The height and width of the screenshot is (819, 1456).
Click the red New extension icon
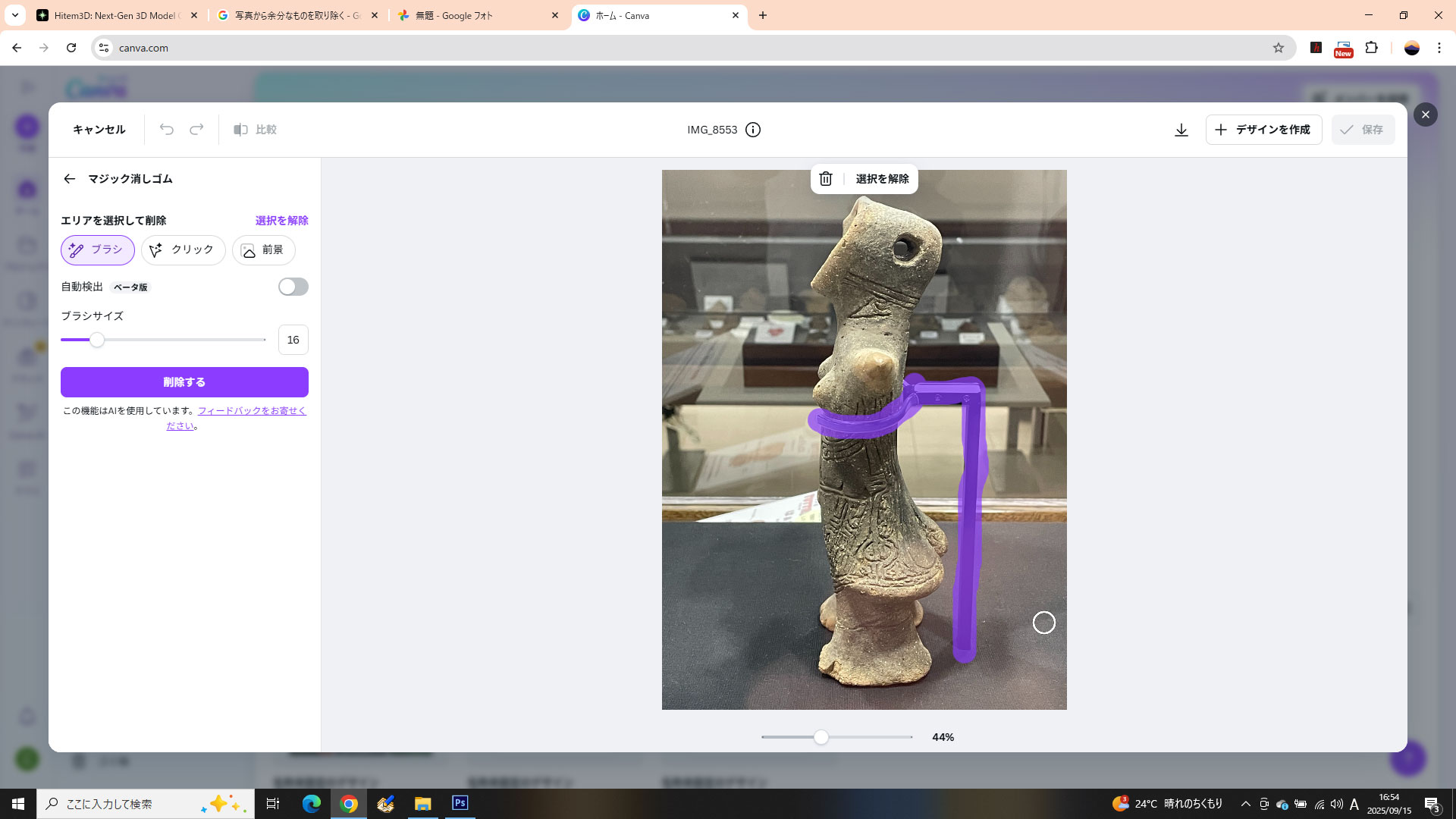tap(1344, 49)
